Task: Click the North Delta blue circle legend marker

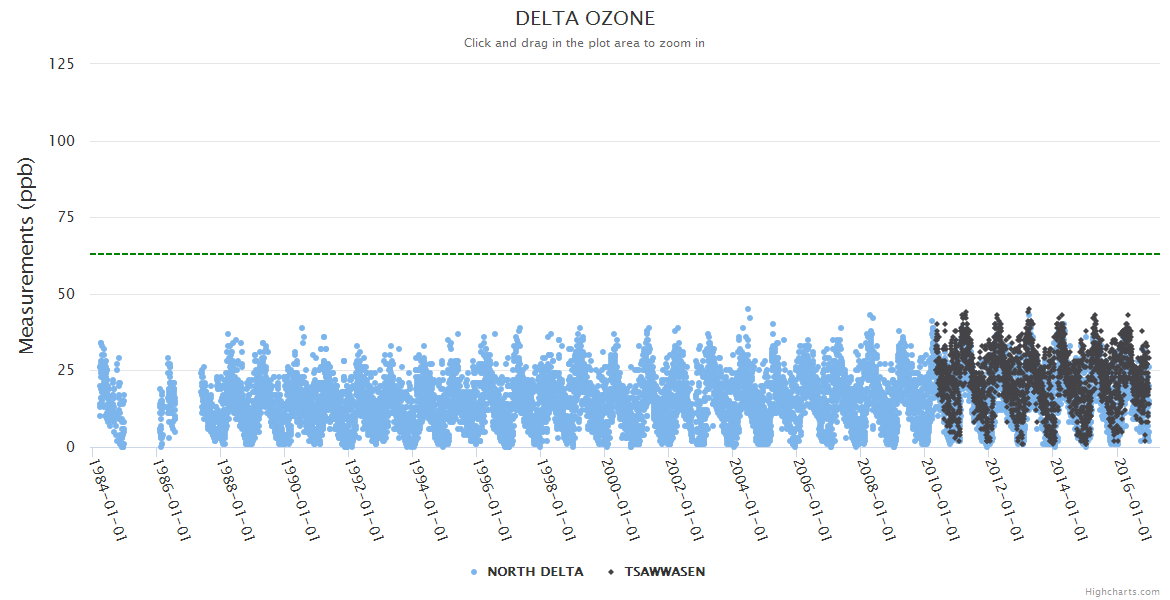Action: click(x=474, y=572)
